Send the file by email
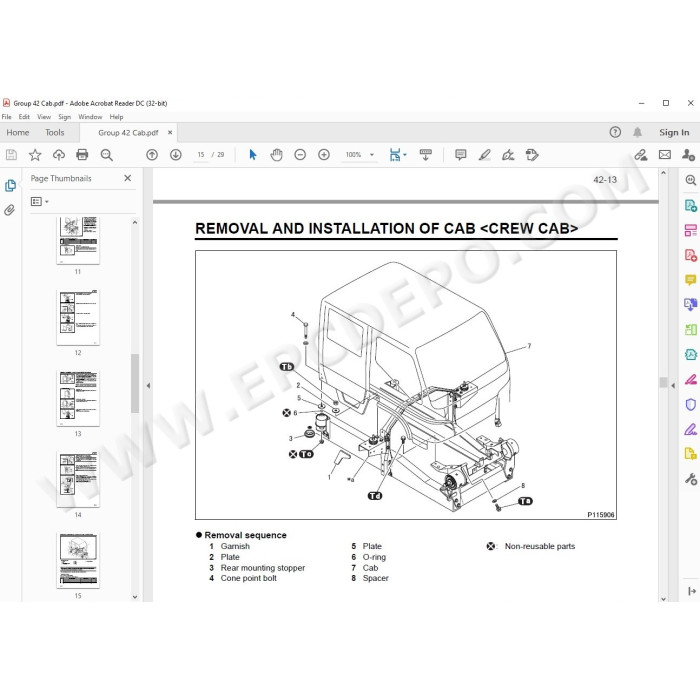700x700 pixels. point(665,155)
